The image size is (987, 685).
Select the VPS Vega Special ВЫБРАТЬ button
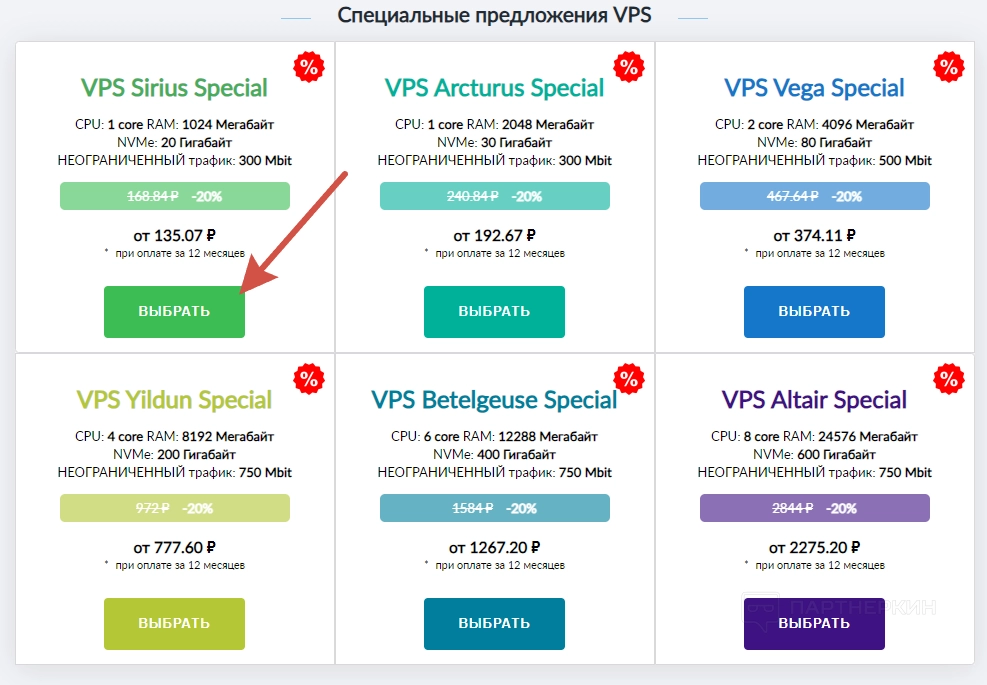pyautogui.click(x=814, y=311)
